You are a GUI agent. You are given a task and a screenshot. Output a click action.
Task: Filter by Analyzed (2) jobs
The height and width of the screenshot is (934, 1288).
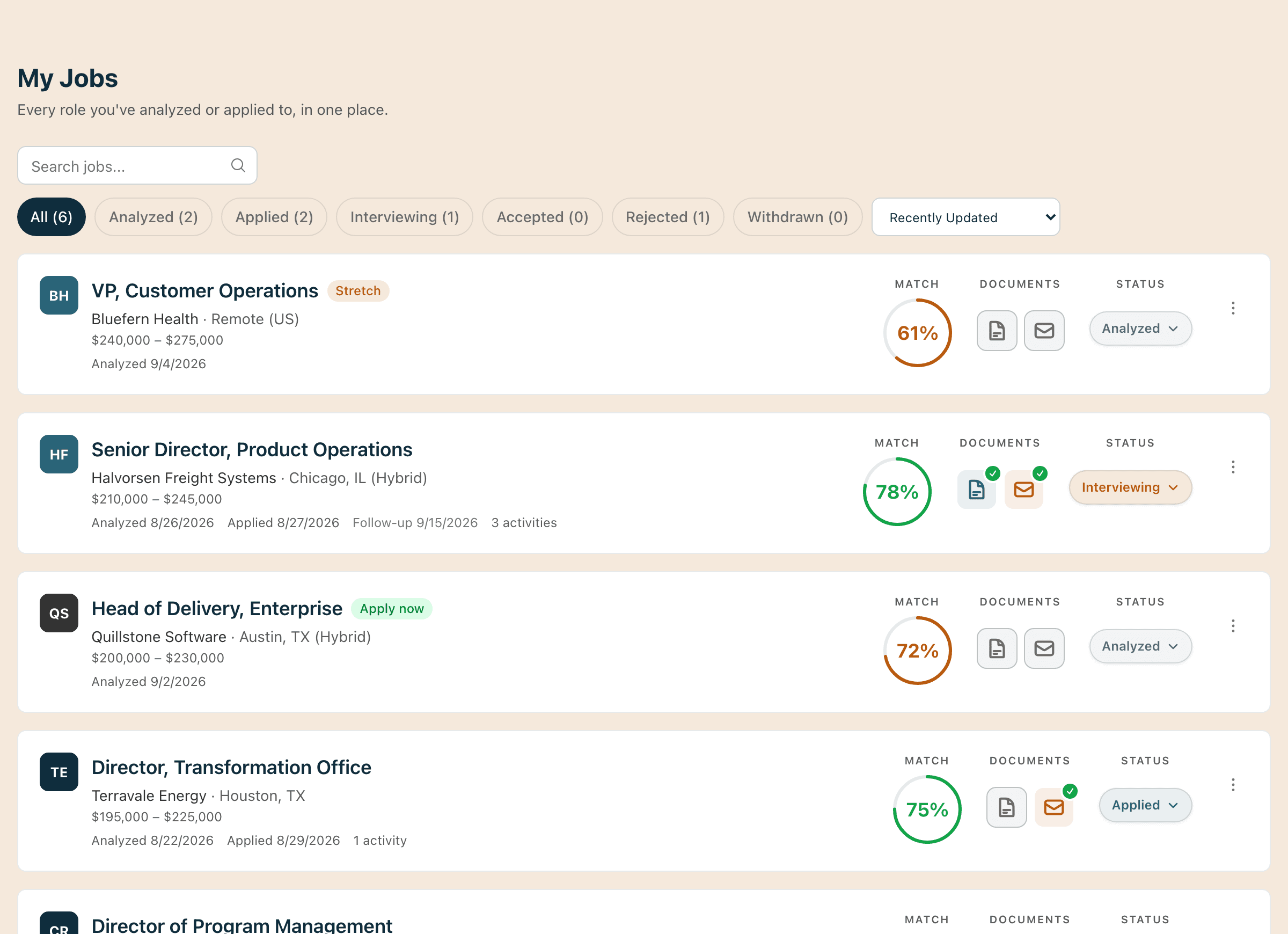tap(153, 217)
